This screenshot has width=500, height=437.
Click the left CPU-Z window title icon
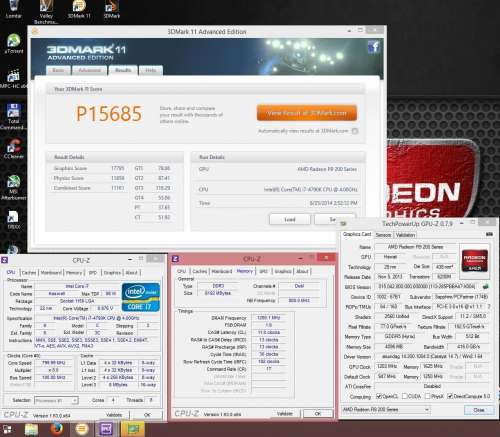[5, 260]
